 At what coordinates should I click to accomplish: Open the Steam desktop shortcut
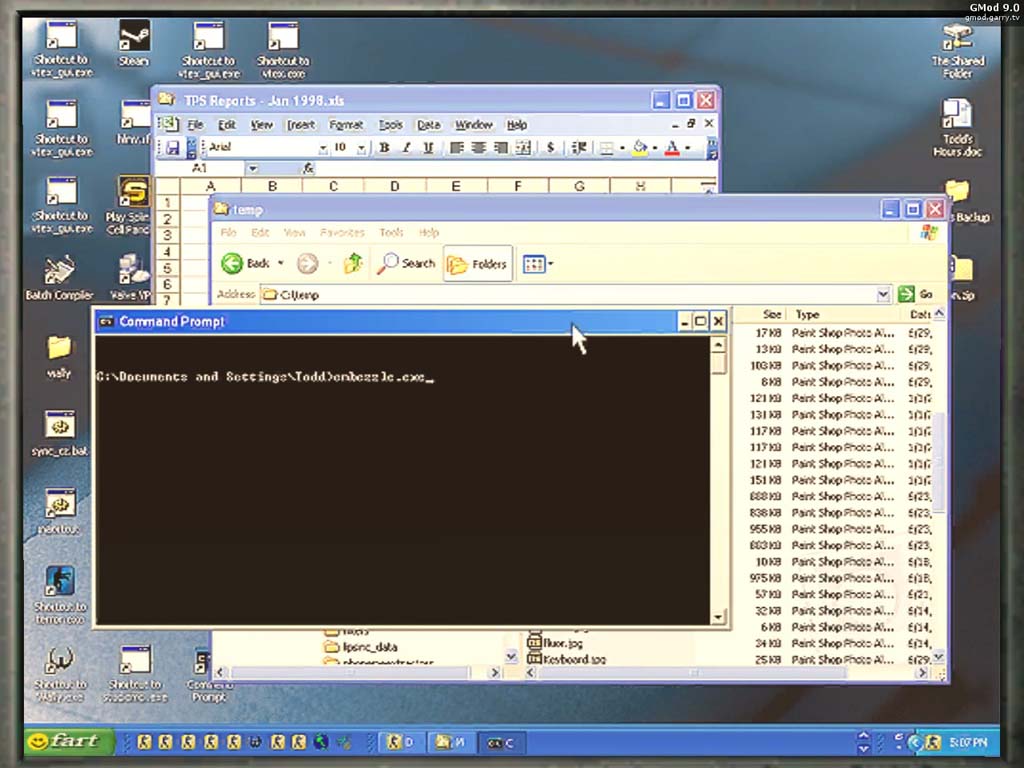click(x=133, y=43)
